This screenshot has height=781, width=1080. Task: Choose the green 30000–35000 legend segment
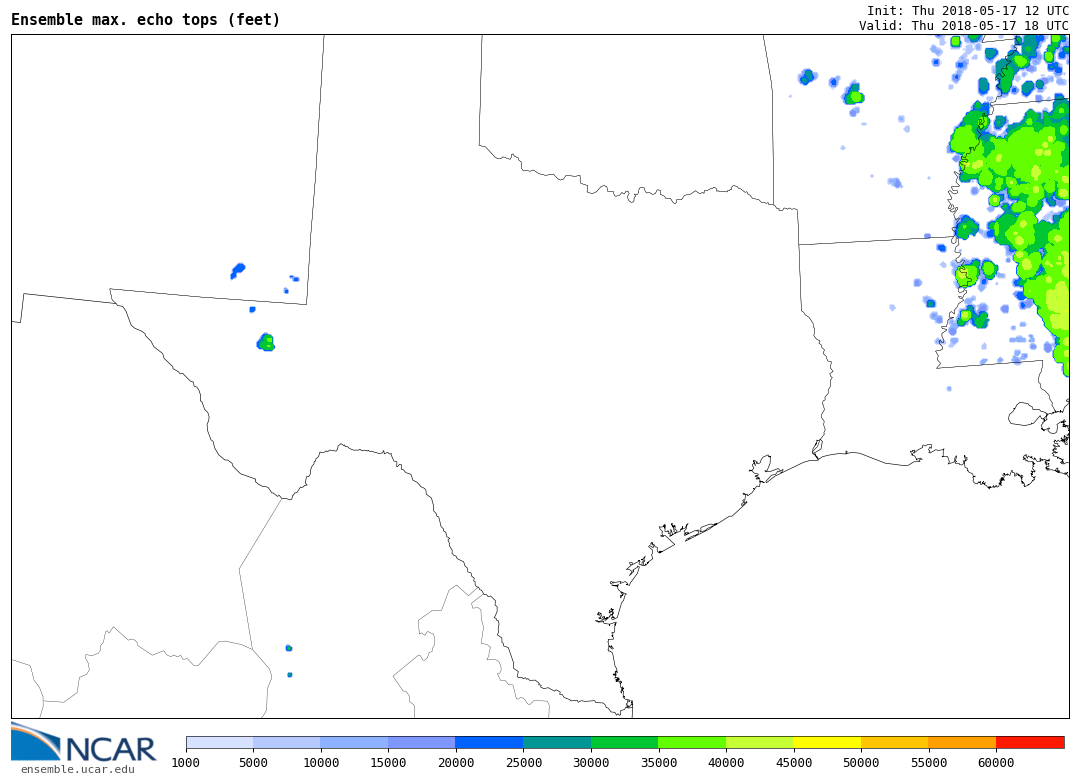pyautogui.click(x=624, y=742)
